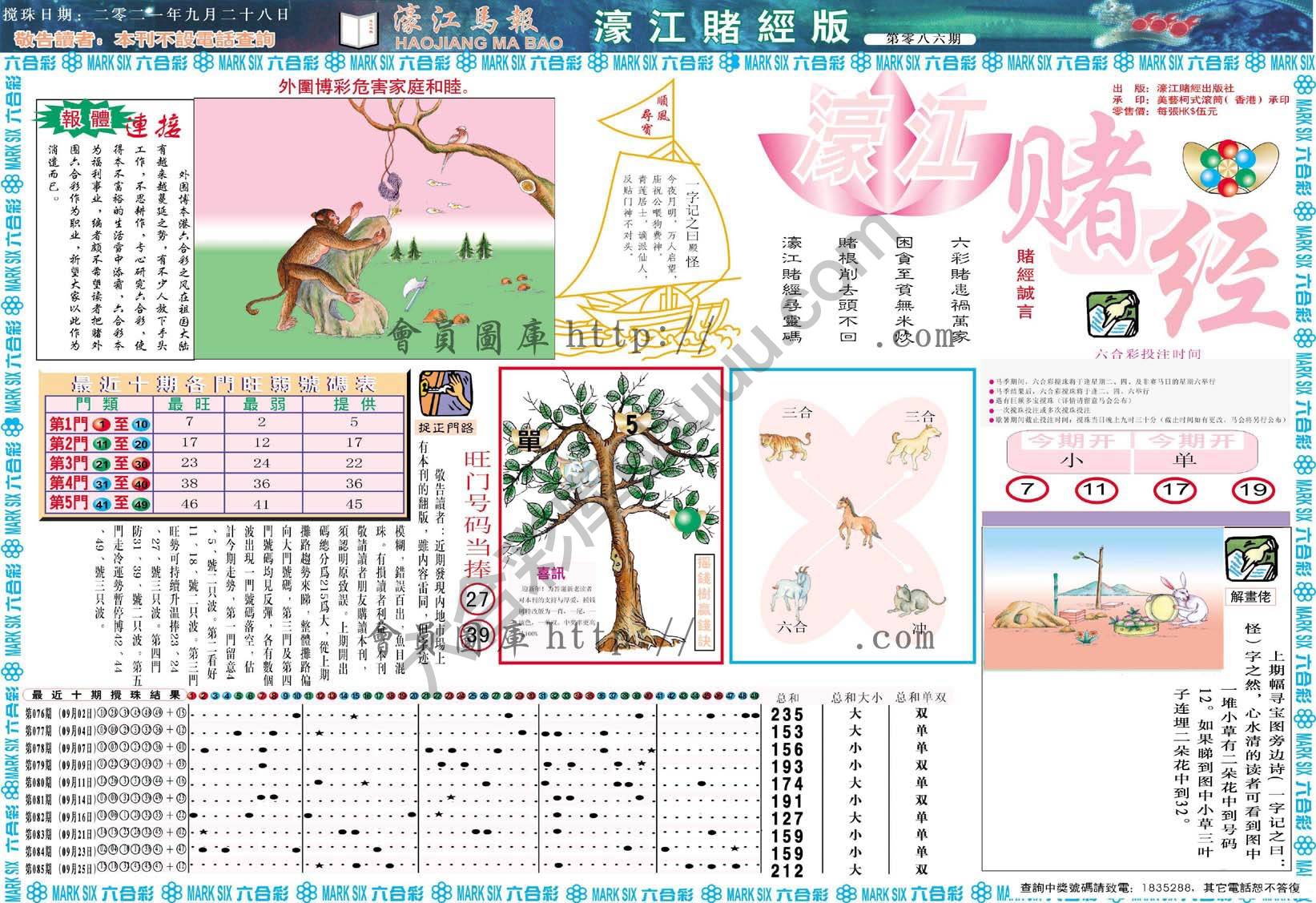Click the 外圍博彩危害家庭和睦 slogan

(374, 86)
